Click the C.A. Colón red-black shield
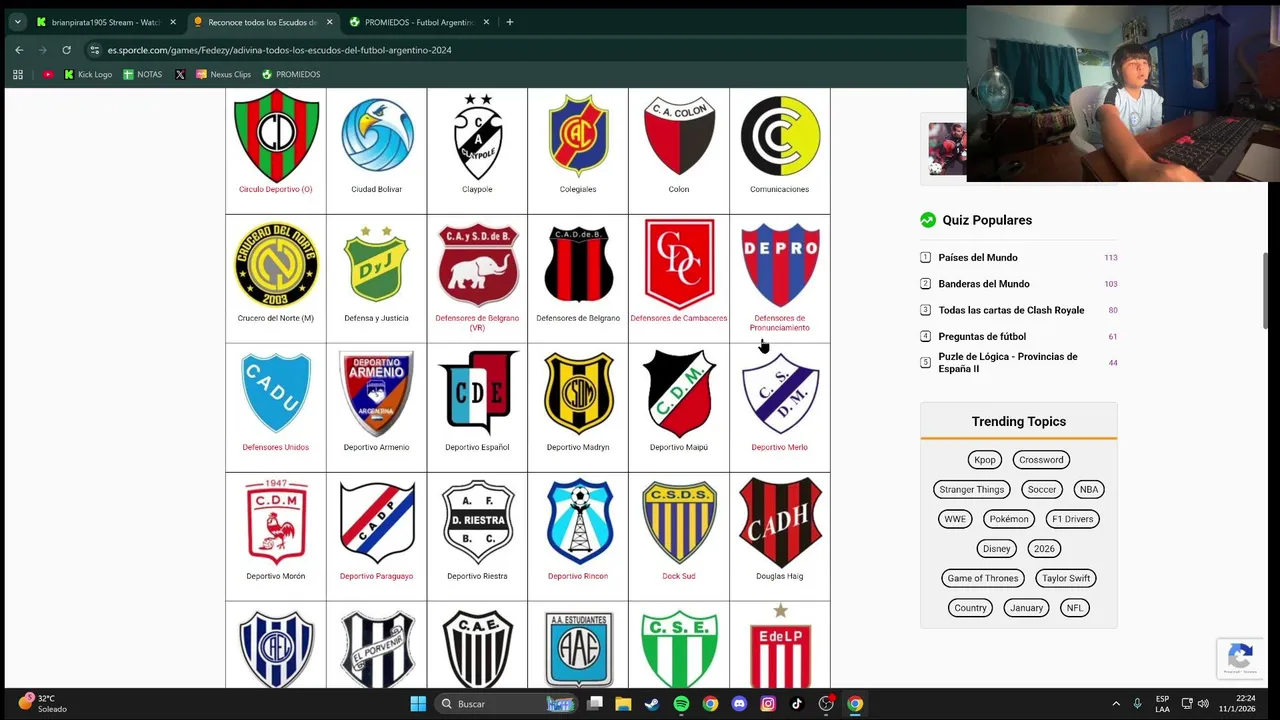1280x720 pixels. point(679,136)
